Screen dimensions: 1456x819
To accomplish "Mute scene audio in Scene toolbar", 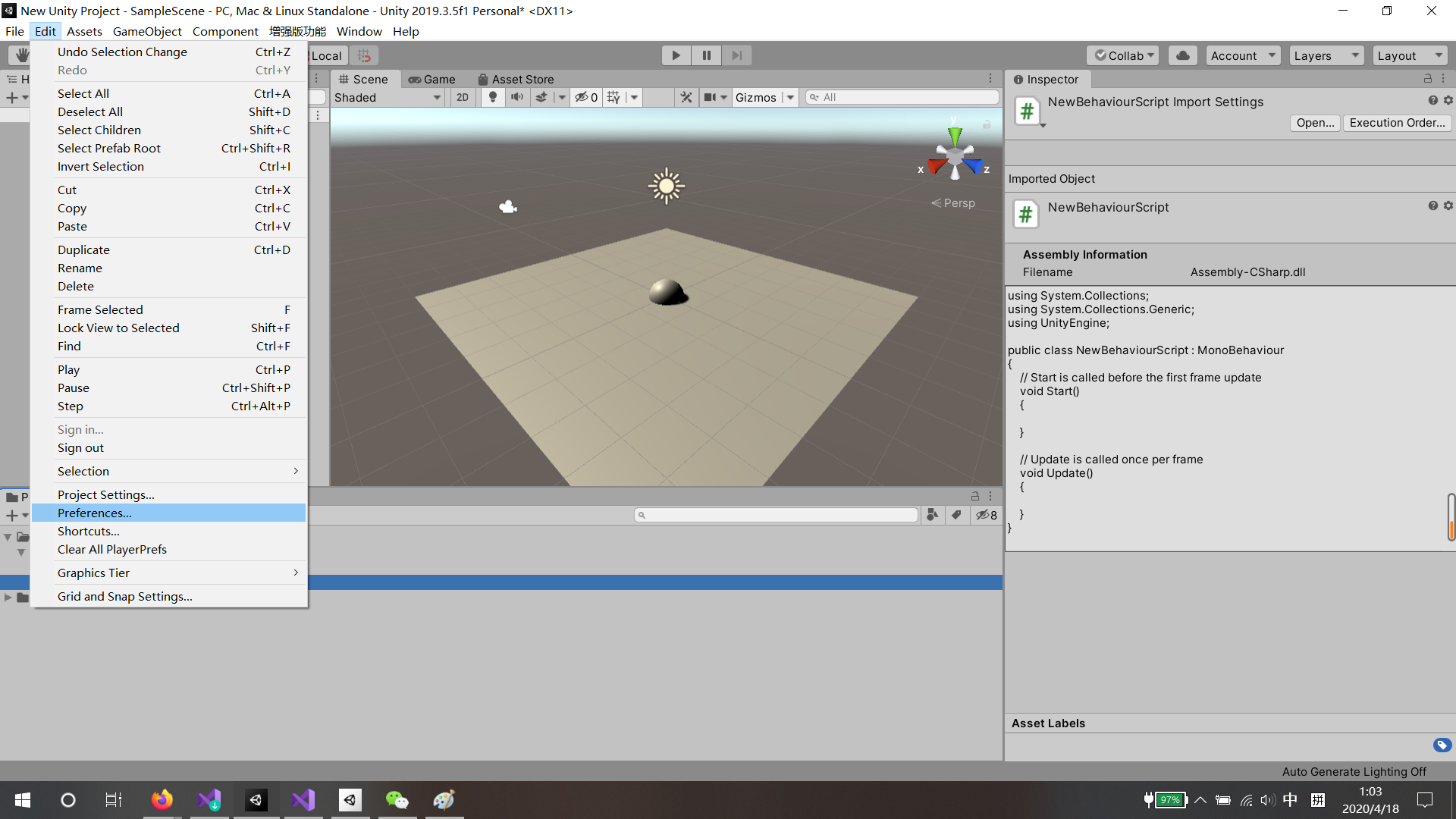I will [x=517, y=97].
